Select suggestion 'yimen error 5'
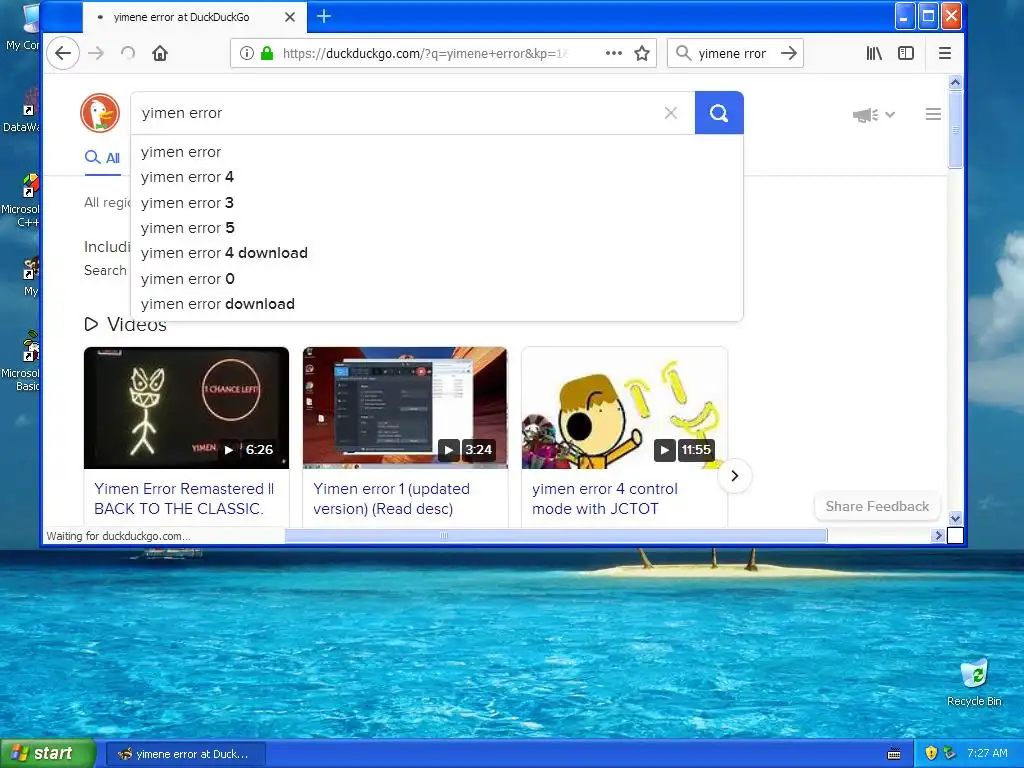 437,228
